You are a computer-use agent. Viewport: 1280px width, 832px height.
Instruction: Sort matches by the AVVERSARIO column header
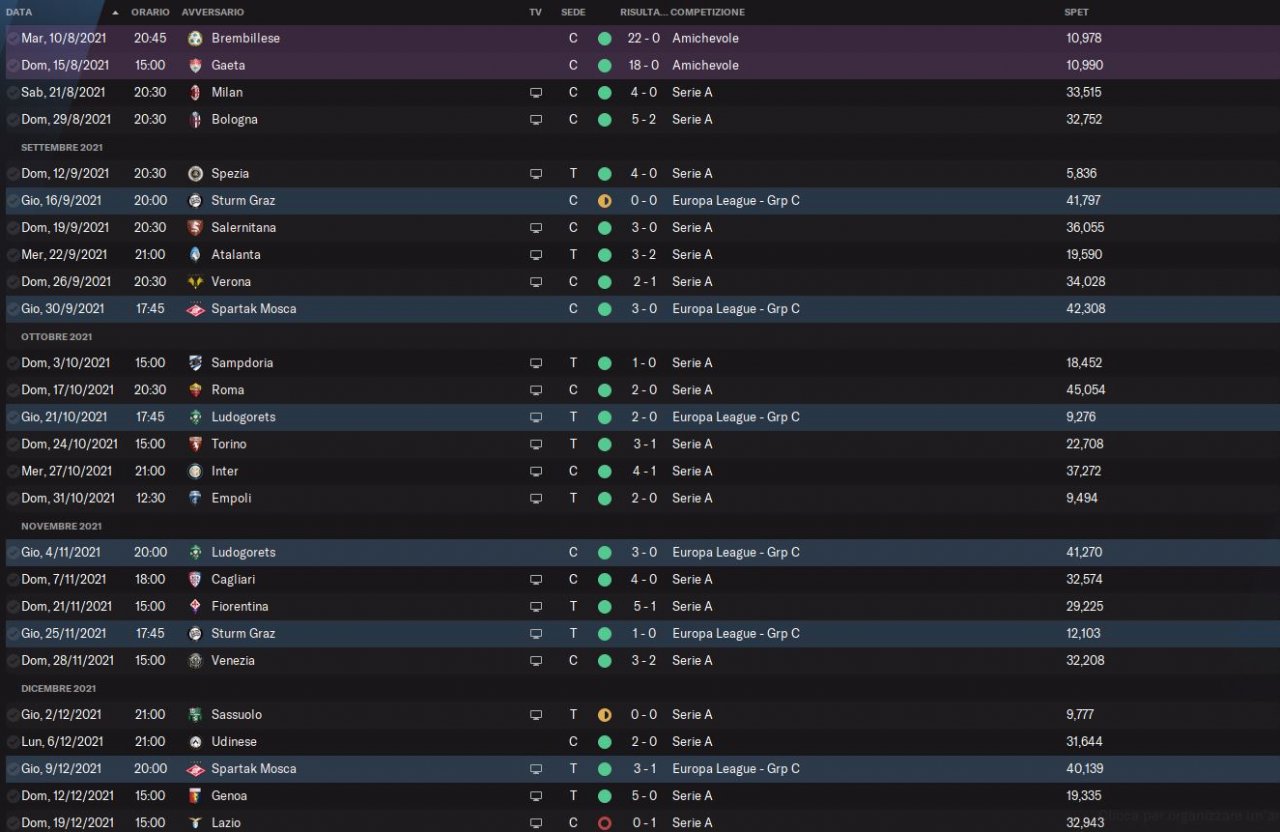point(212,12)
